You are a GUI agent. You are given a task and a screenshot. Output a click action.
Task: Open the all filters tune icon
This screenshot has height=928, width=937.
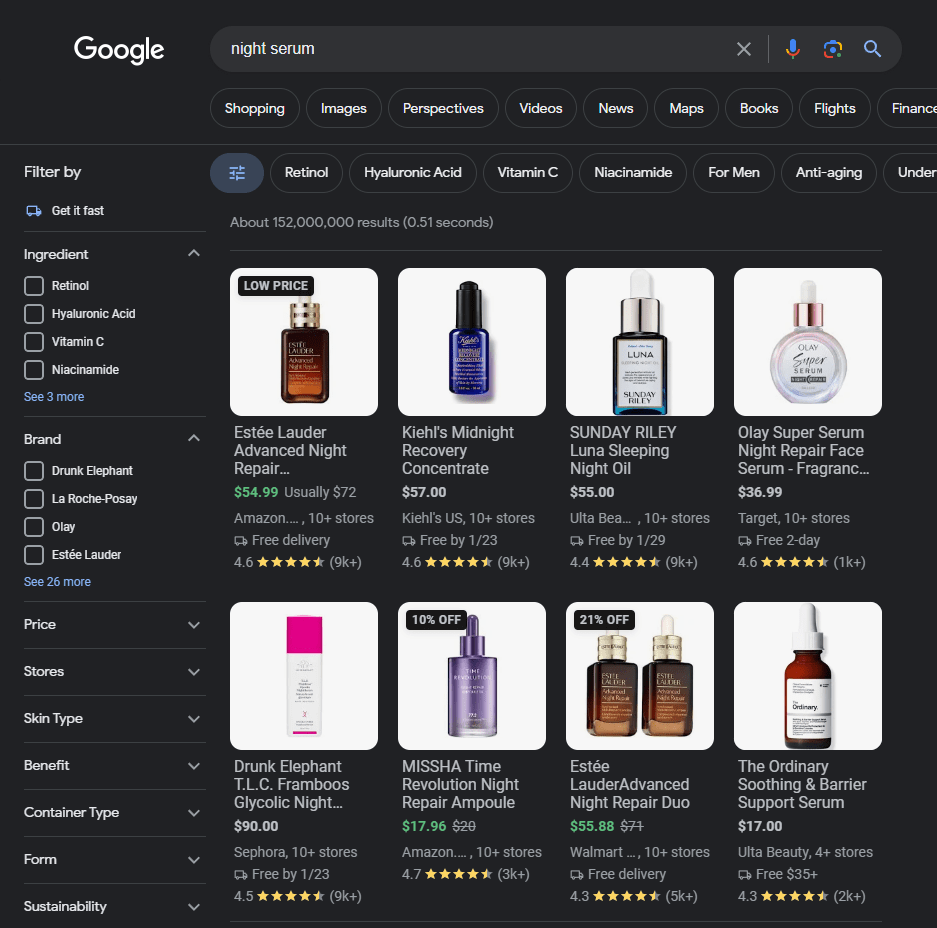237,173
